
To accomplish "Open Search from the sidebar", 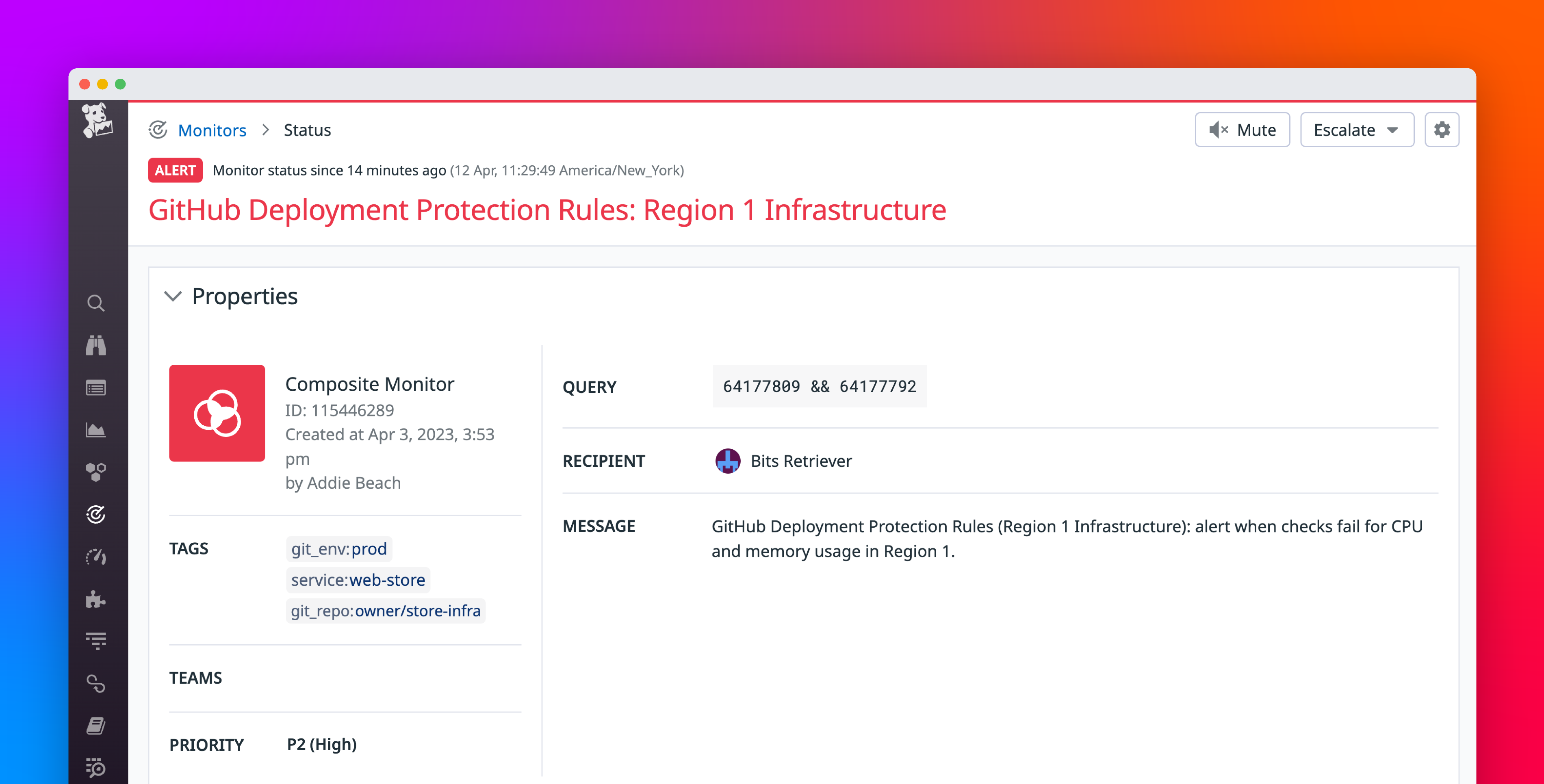I will [x=96, y=304].
